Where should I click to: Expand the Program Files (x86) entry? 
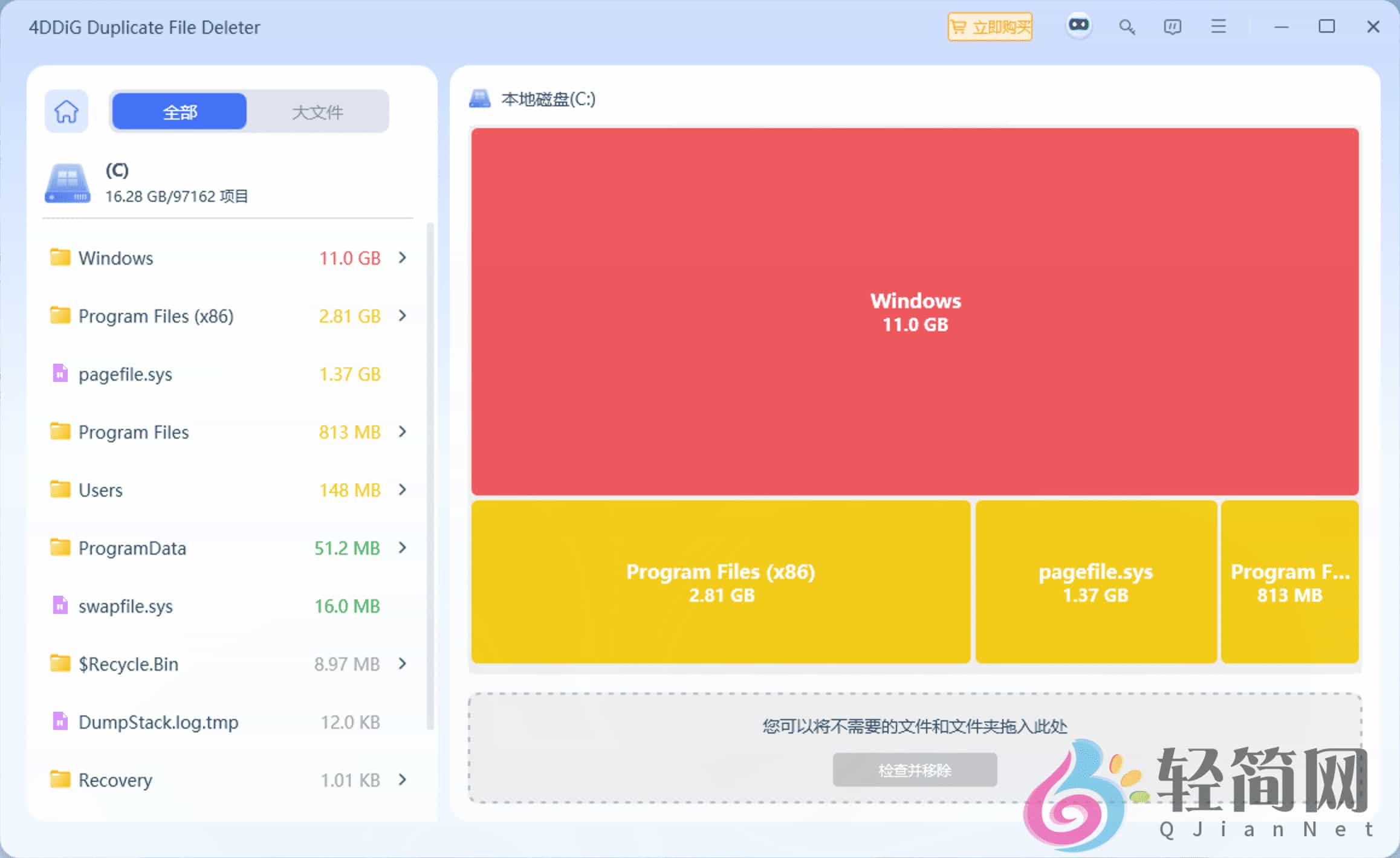[x=402, y=315]
